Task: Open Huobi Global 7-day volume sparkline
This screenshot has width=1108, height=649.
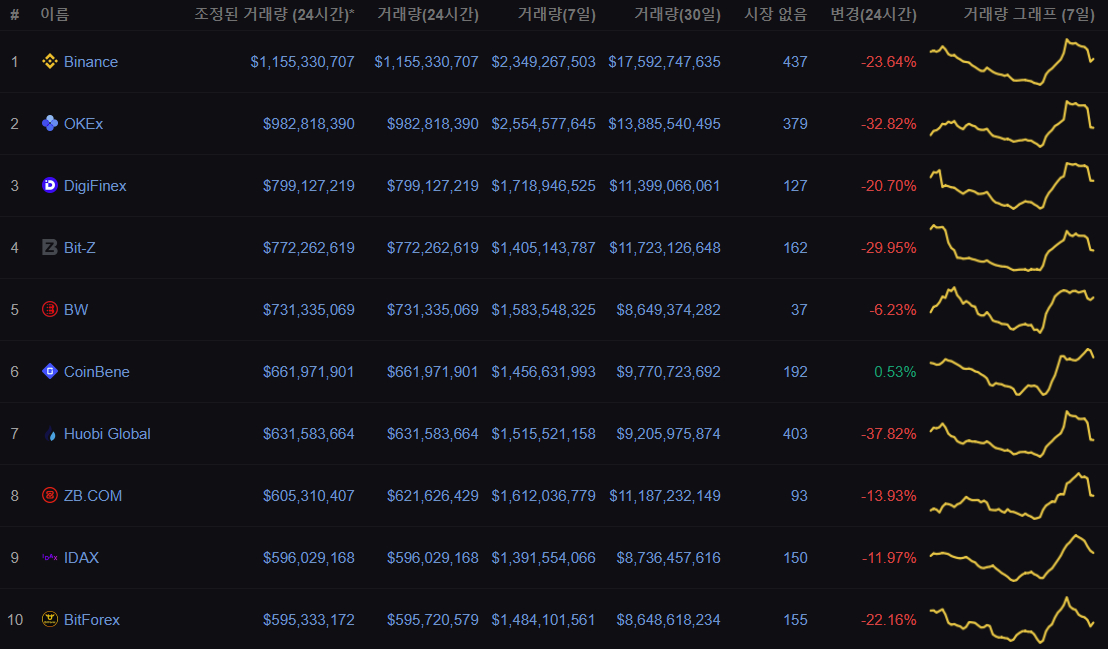Action: [x=1012, y=434]
